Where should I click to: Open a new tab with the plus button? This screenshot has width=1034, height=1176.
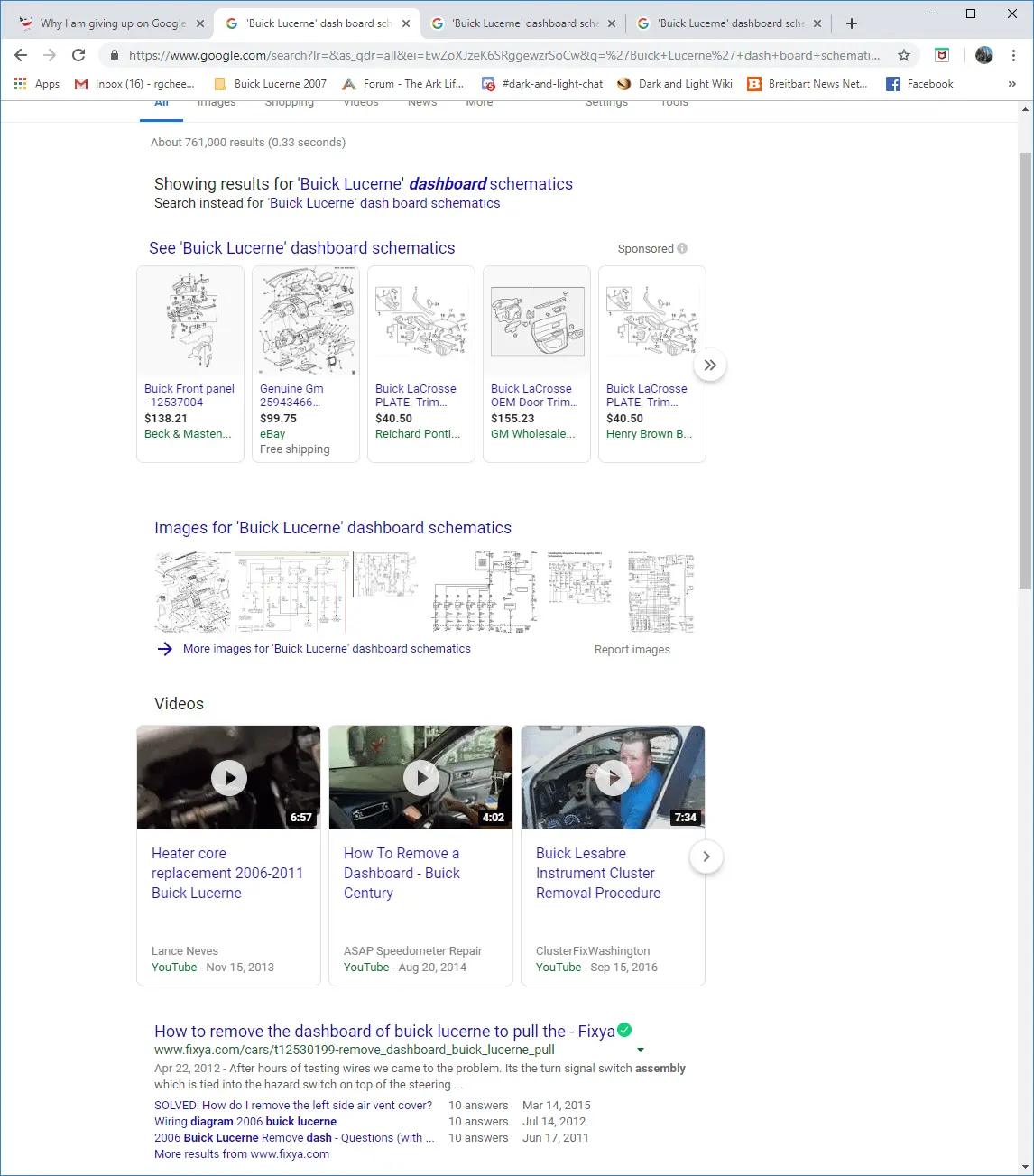(x=851, y=23)
